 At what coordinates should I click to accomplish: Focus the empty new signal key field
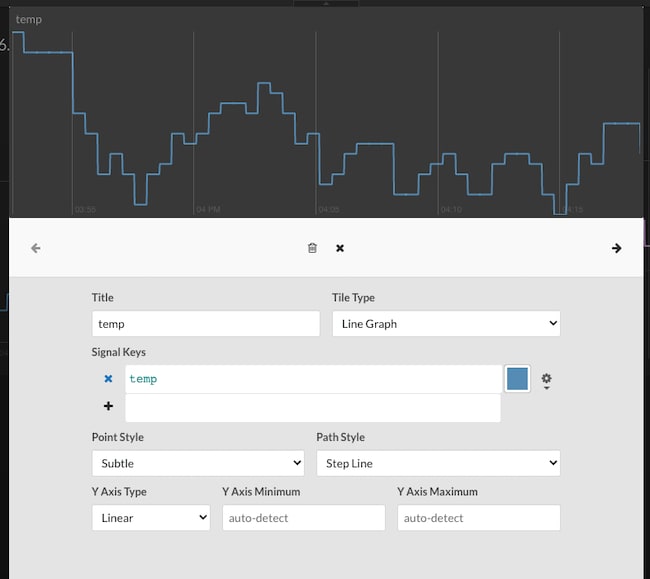click(x=313, y=408)
